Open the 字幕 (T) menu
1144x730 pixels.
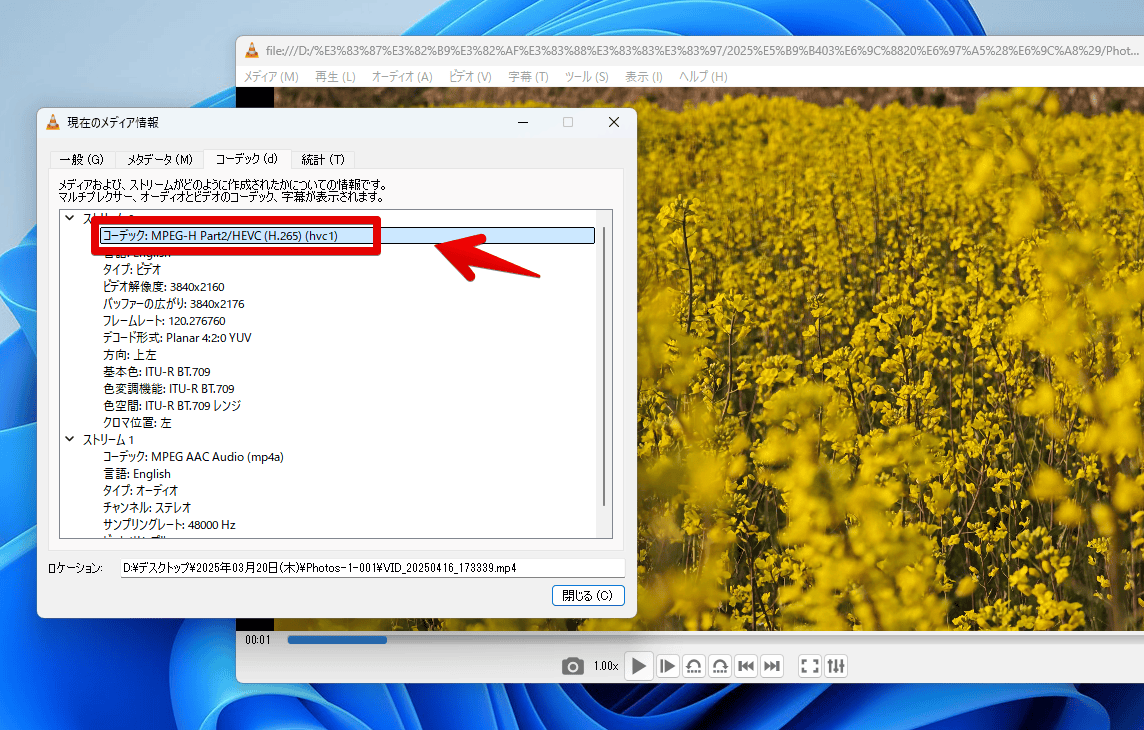click(528, 76)
